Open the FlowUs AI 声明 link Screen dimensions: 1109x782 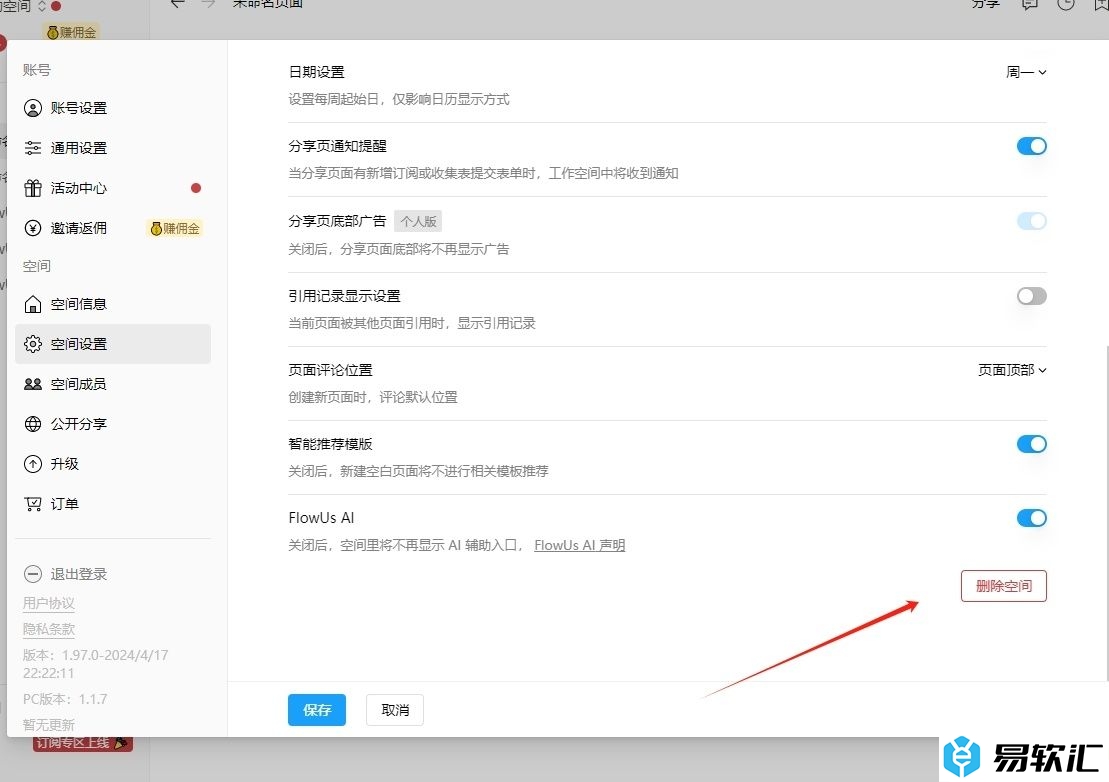tap(579, 546)
